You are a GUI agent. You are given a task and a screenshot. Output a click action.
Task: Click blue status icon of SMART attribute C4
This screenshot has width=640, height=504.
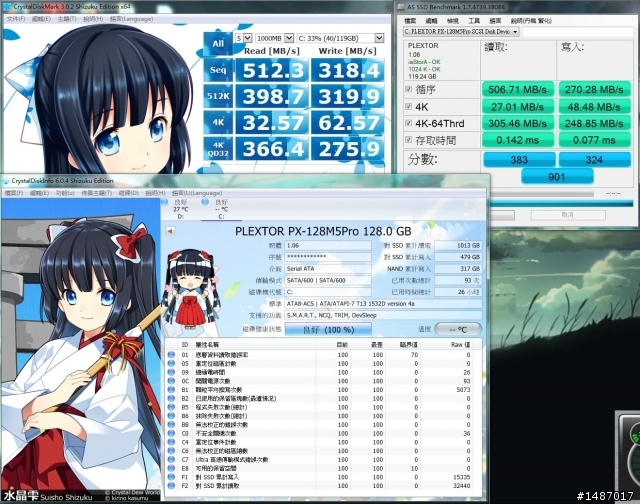pos(171,442)
